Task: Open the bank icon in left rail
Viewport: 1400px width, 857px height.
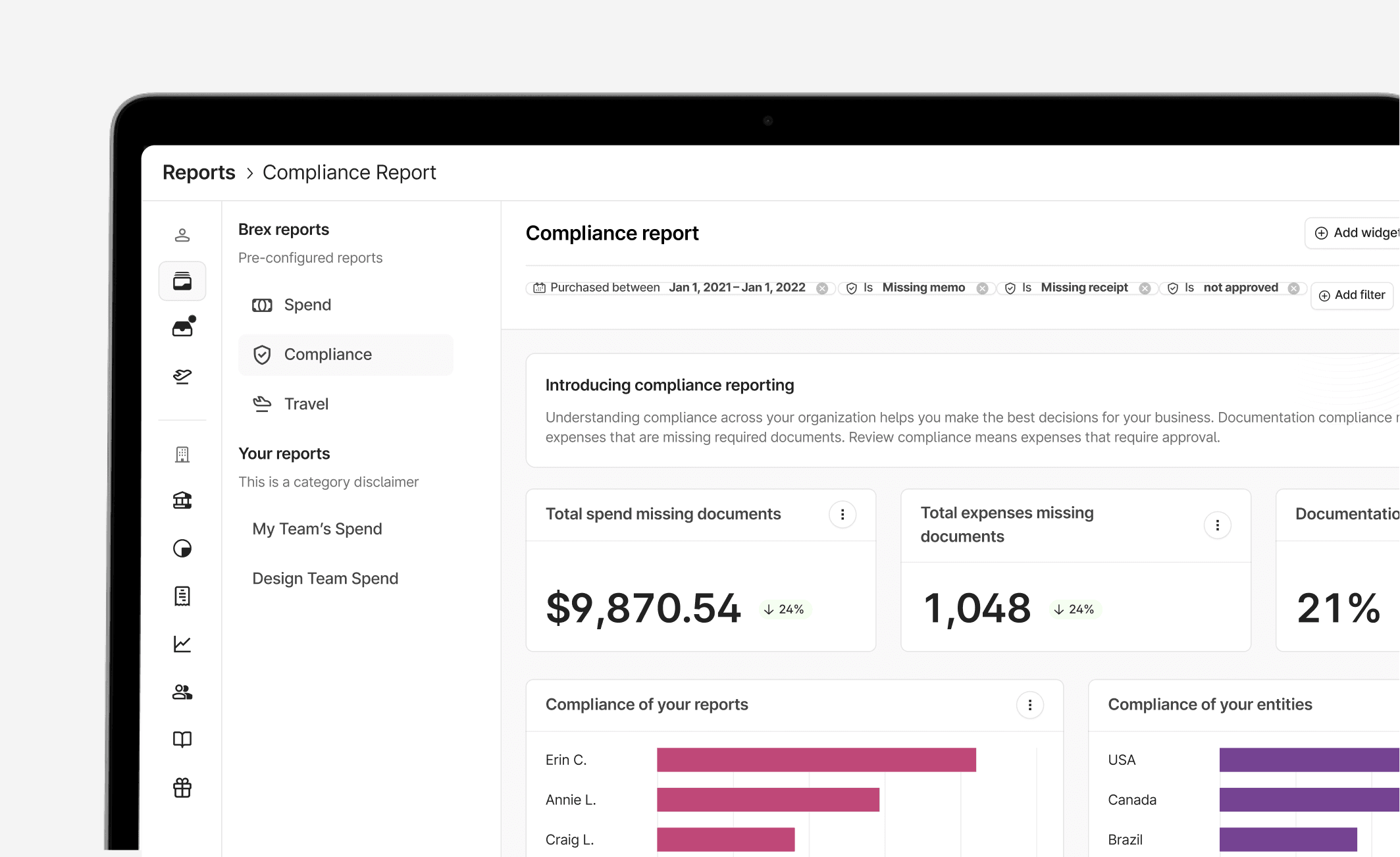Action: 182,501
